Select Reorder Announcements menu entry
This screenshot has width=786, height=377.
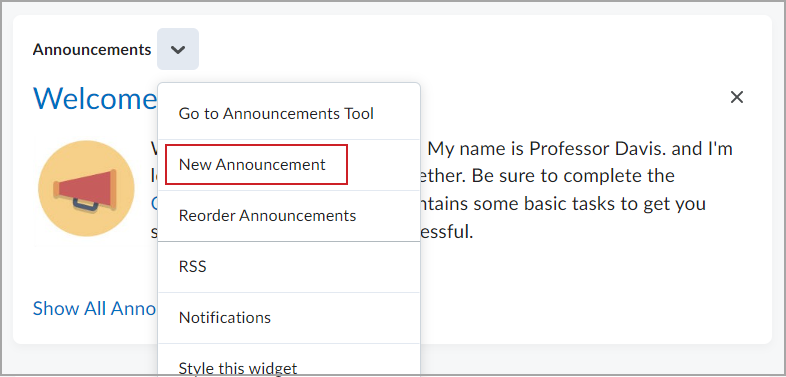click(x=289, y=216)
